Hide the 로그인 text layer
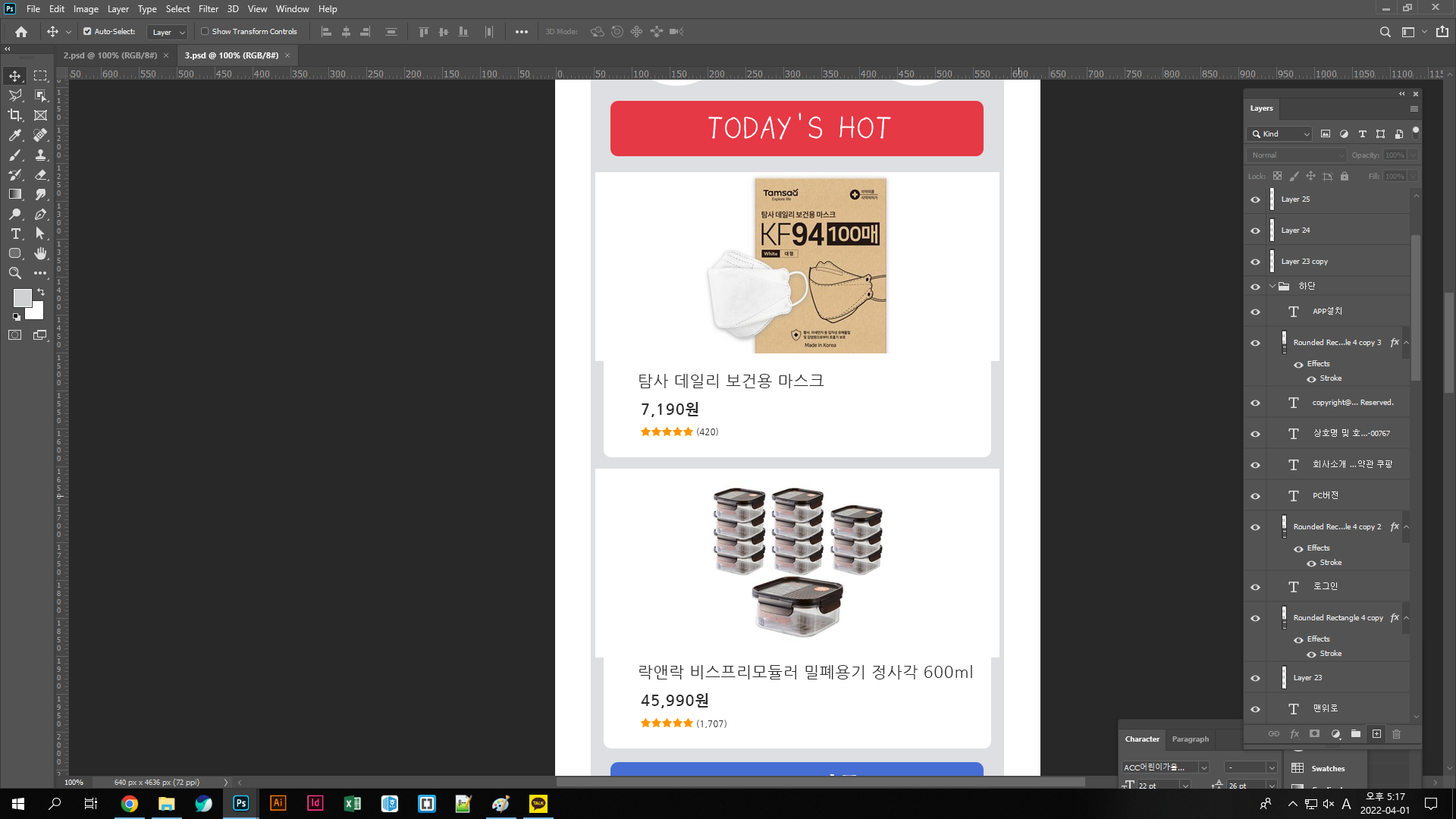 [x=1255, y=588]
